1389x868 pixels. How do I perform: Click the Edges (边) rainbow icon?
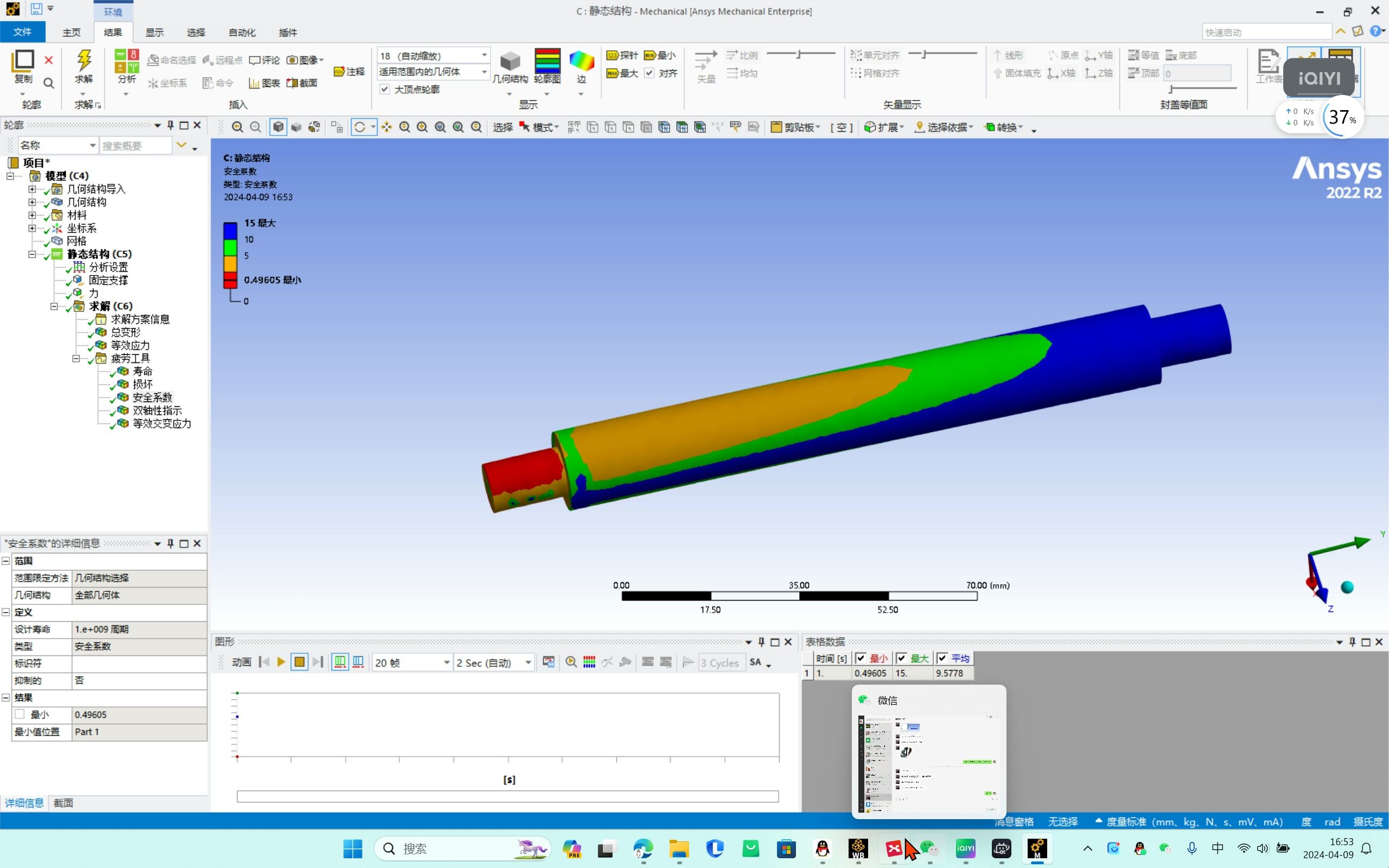(582, 60)
